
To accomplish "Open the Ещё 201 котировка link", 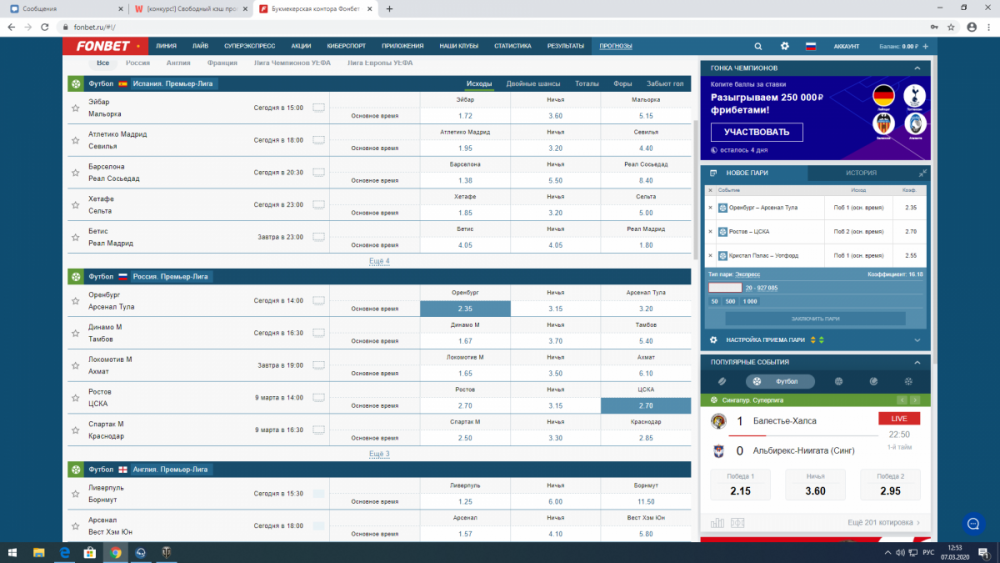I will [880, 522].
